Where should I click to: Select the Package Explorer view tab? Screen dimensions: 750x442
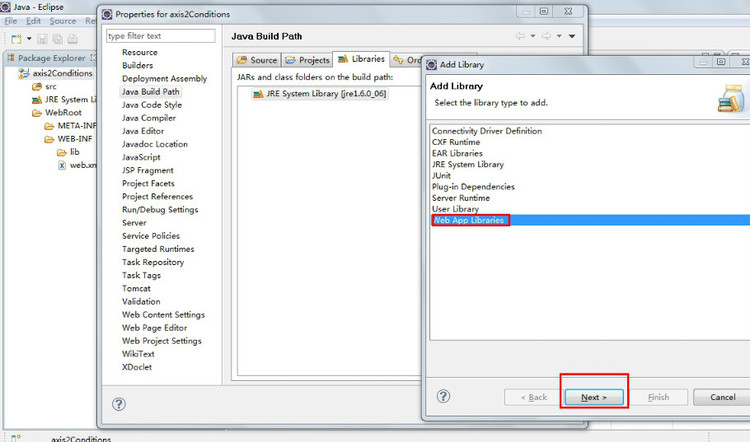51,58
